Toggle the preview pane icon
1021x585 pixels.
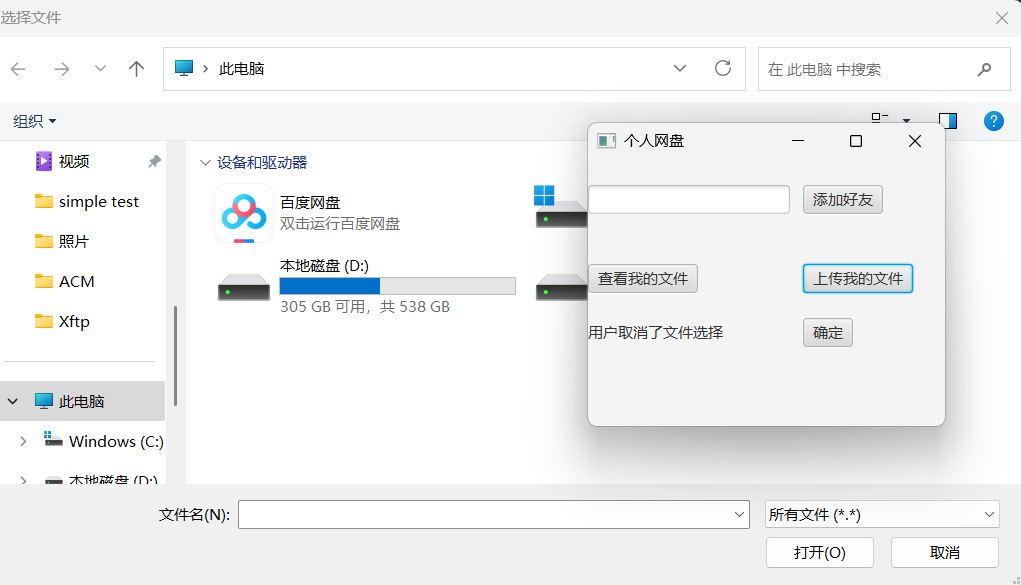coord(947,121)
